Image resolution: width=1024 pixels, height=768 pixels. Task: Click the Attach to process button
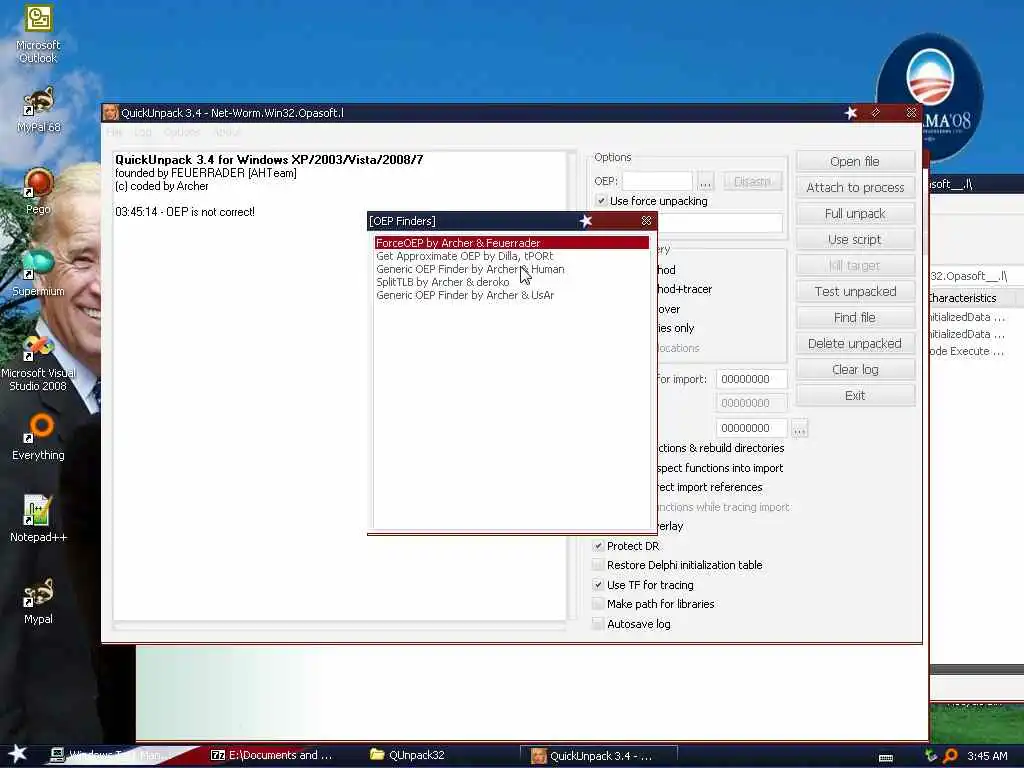pos(855,187)
